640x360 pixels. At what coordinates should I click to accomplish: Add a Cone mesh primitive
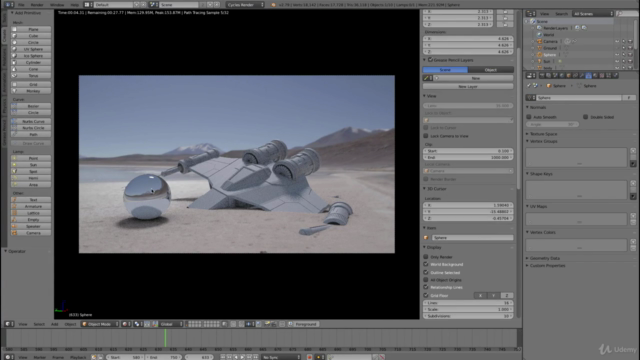[31, 69]
